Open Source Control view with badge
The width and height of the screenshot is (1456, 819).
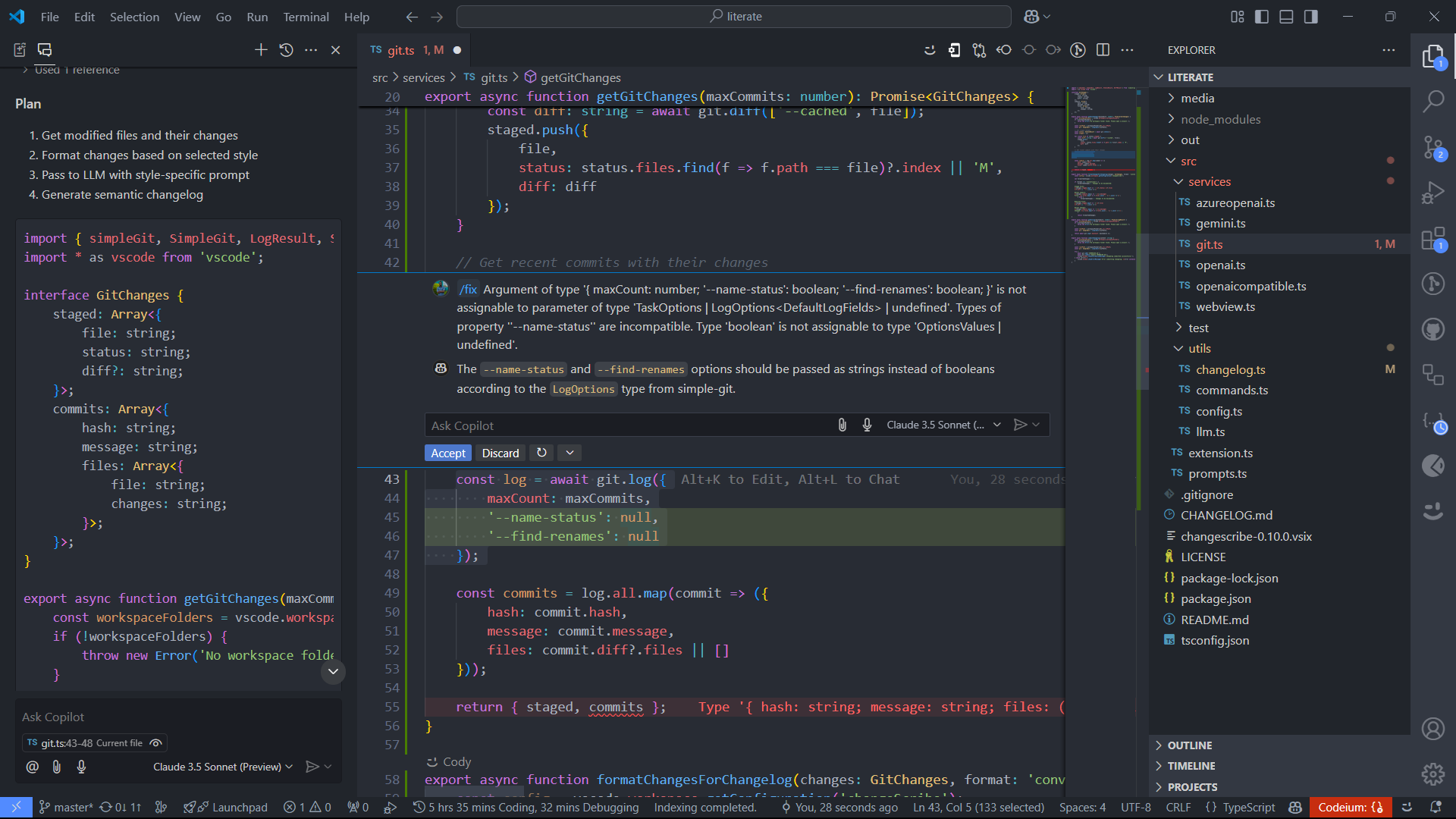tap(1432, 147)
